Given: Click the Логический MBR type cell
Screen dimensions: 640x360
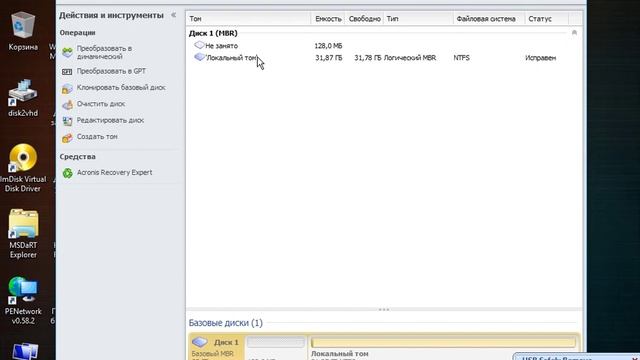Looking at the screenshot, I should [x=410, y=58].
